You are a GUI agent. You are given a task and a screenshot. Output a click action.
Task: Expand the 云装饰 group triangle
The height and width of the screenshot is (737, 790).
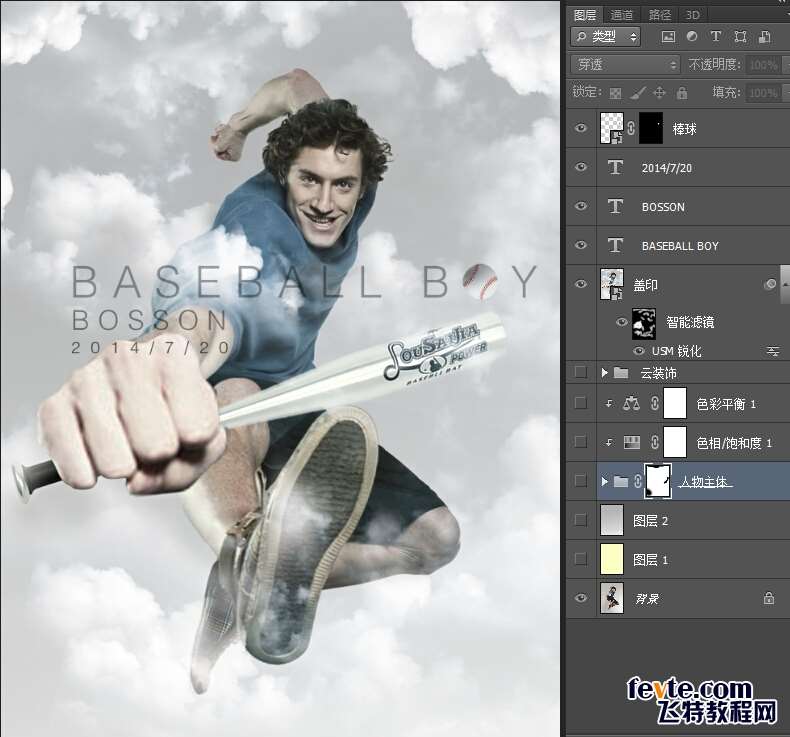pos(605,372)
